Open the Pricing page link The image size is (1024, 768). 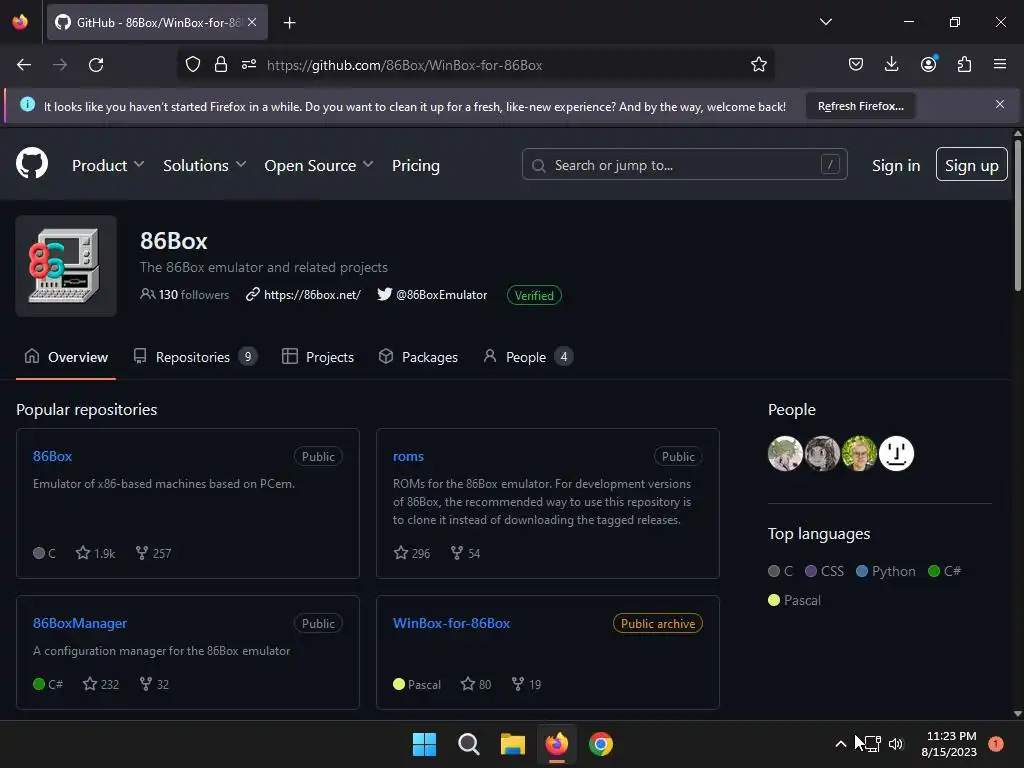coord(416,166)
